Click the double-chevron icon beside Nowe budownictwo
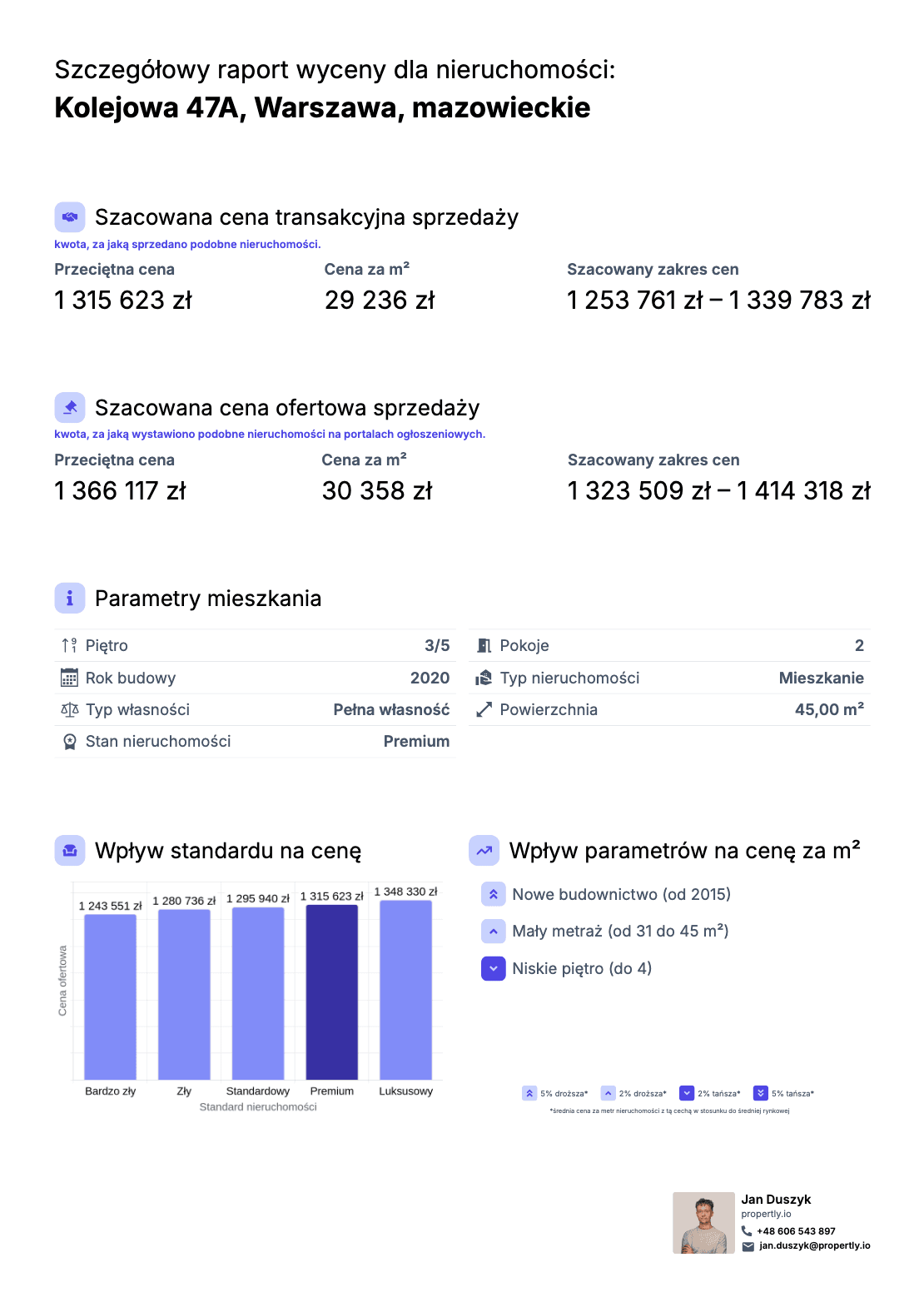 tap(494, 894)
